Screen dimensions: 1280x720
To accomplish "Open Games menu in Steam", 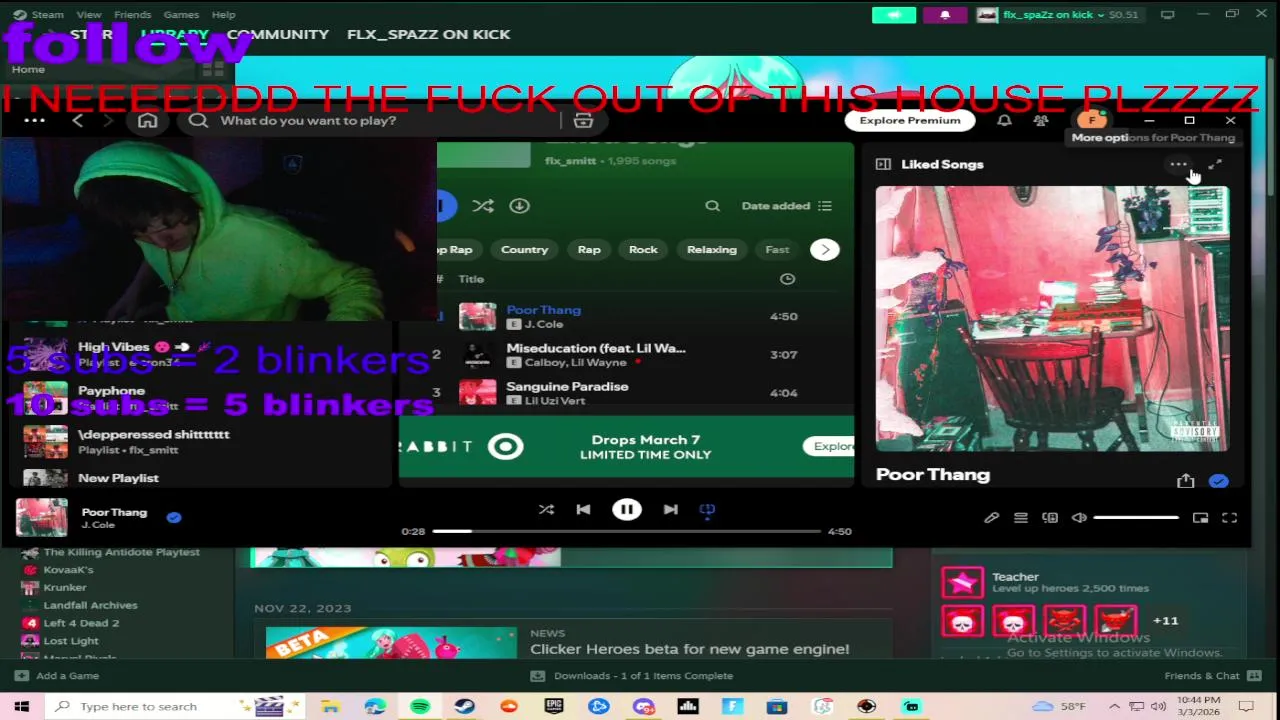I will tap(181, 15).
